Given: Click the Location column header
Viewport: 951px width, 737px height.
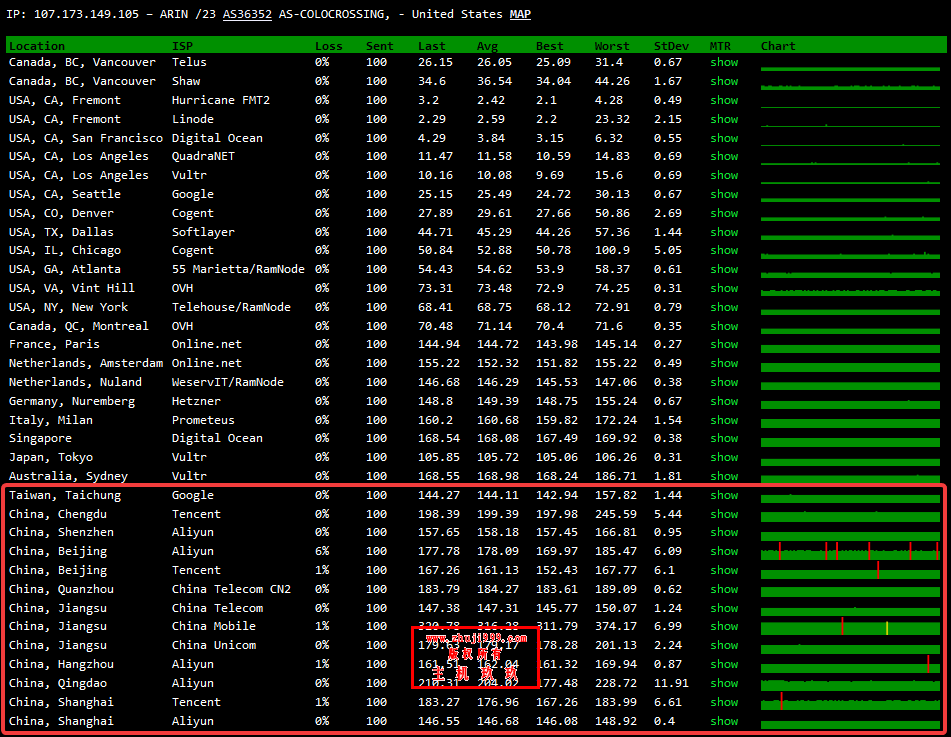Looking at the screenshot, I should 37,46.
